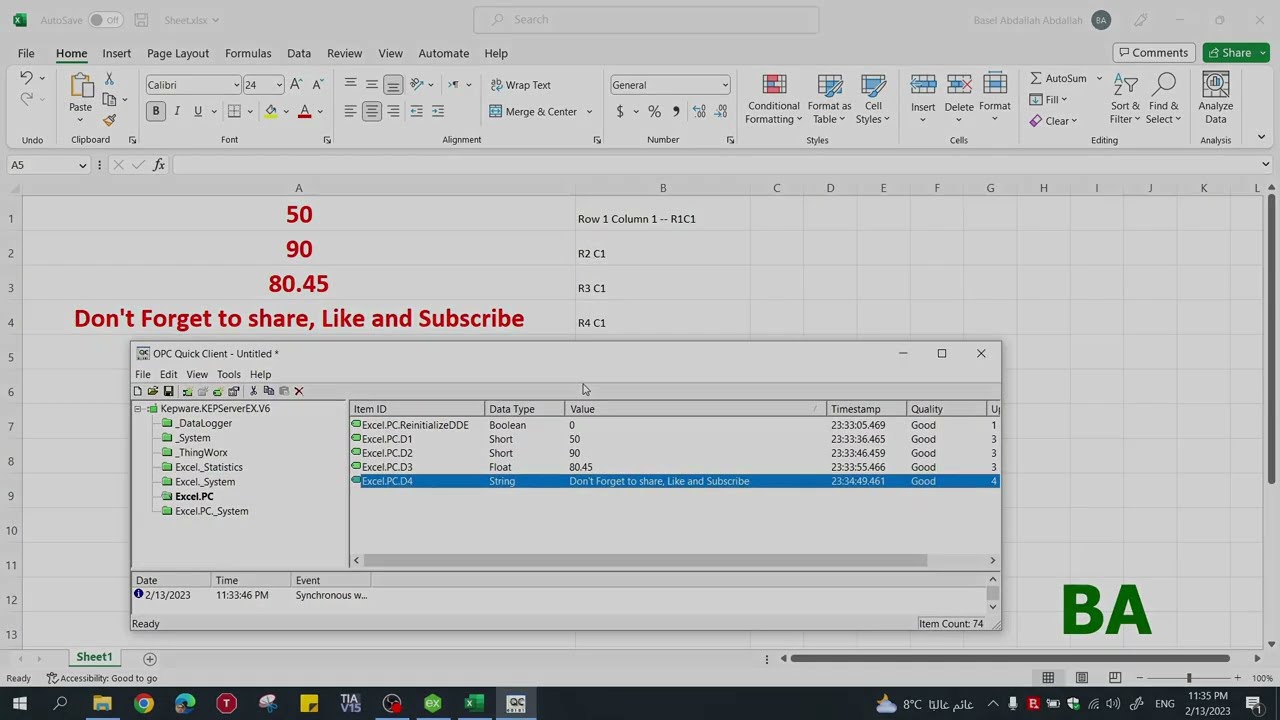Image resolution: width=1280 pixels, height=720 pixels.
Task: Click Page Layout view icon in Excel status bar
Action: pos(1081,678)
